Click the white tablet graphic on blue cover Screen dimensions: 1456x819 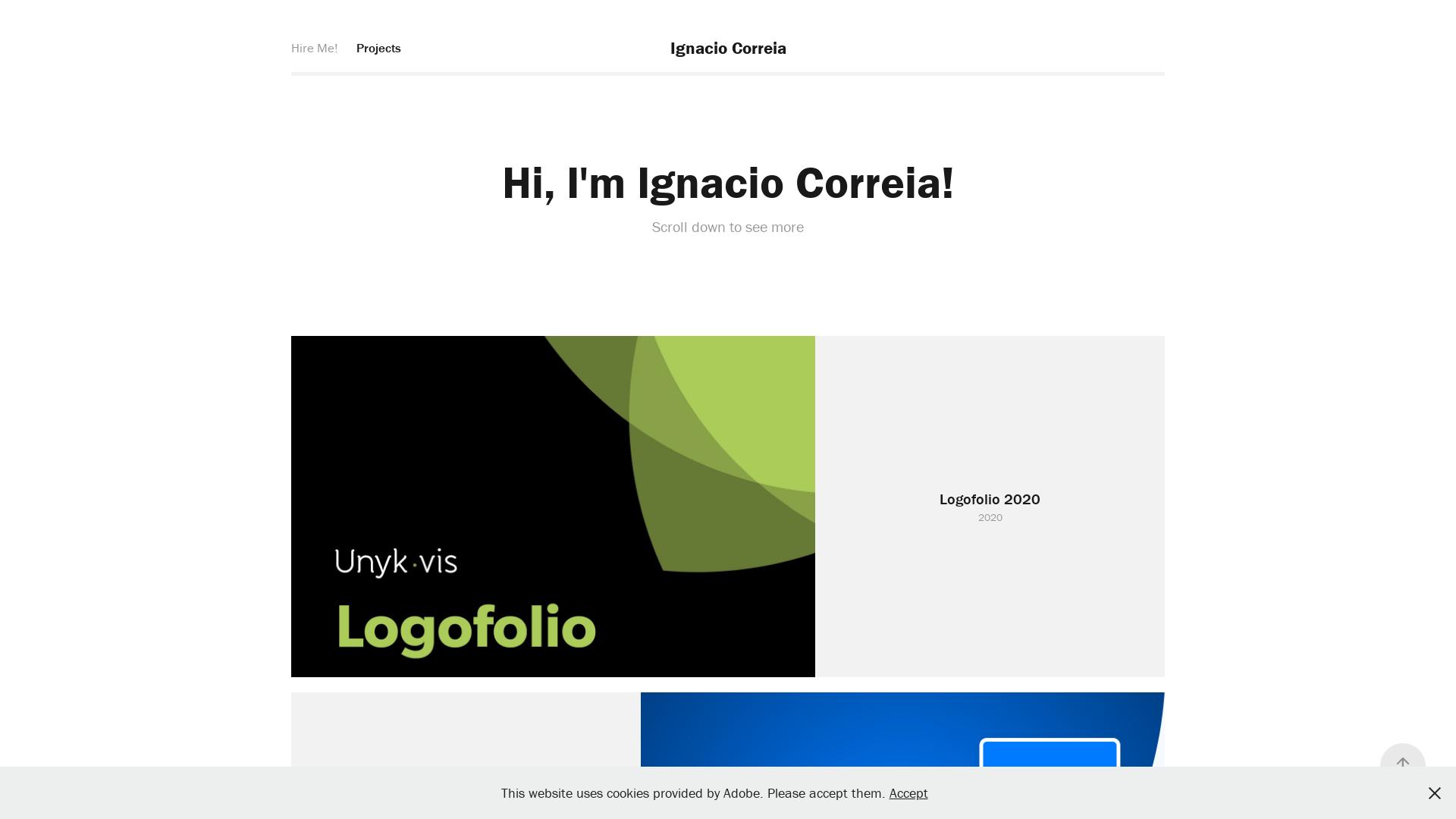click(1049, 753)
